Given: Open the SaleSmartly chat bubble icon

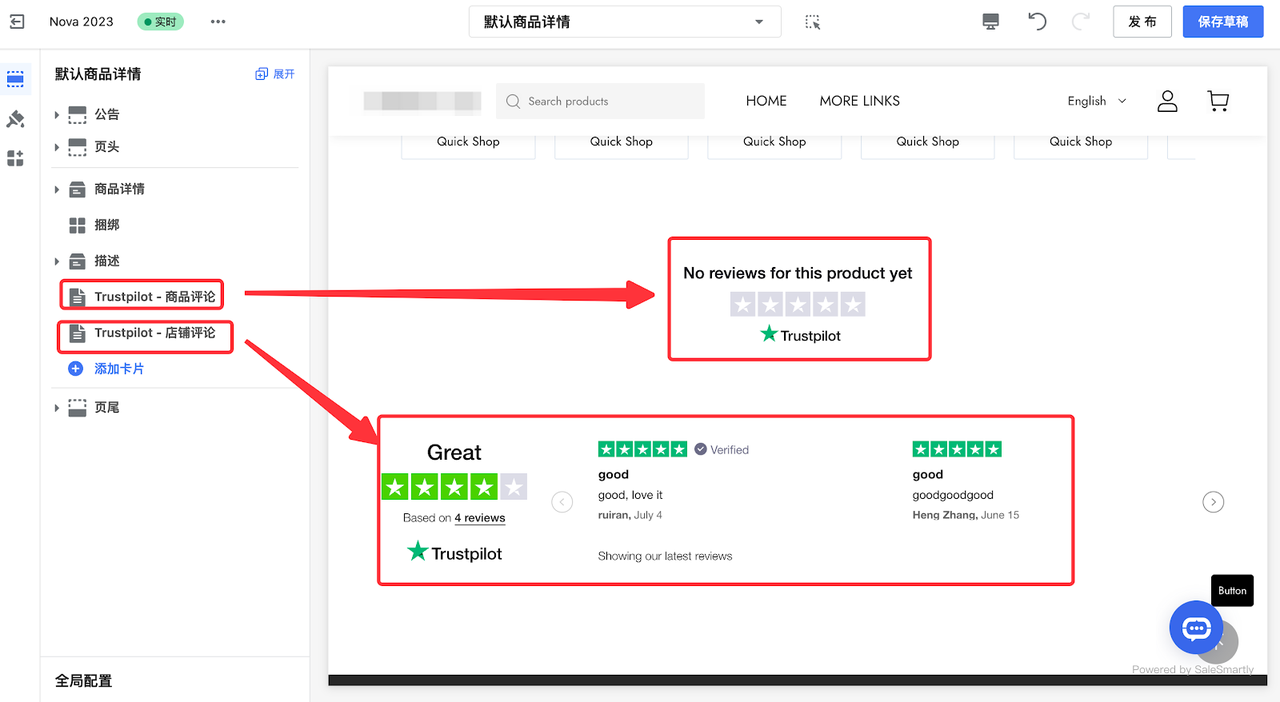Looking at the screenshot, I should (x=1196, y=628).
